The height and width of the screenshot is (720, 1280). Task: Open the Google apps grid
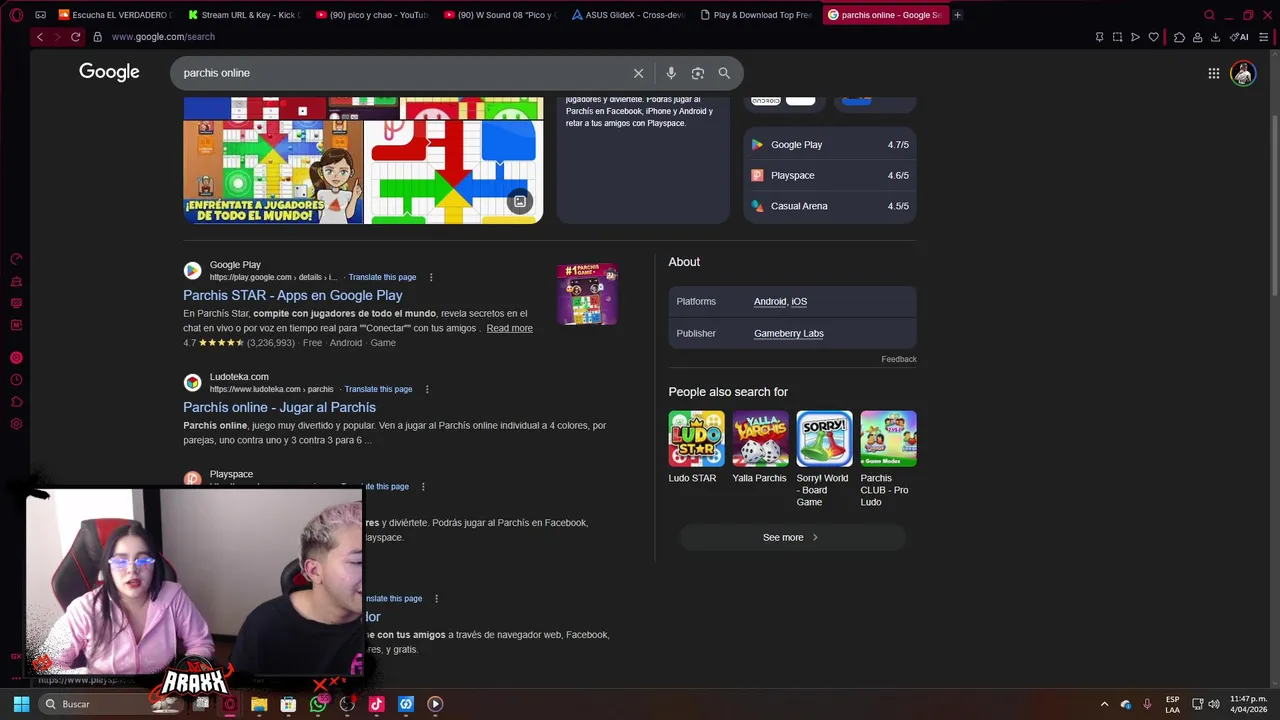1213,73
